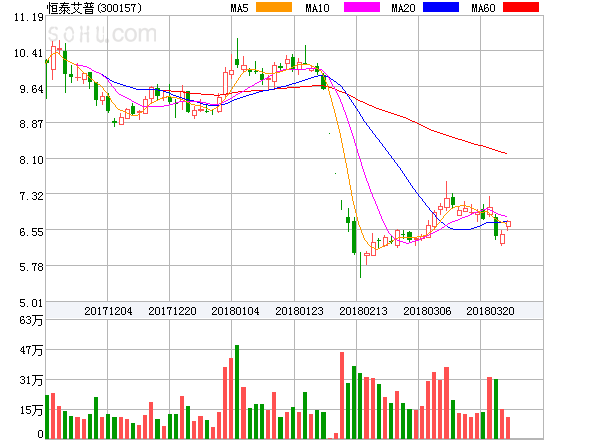
Task: Select the MA10 legend label
Action: click(319, 8)
